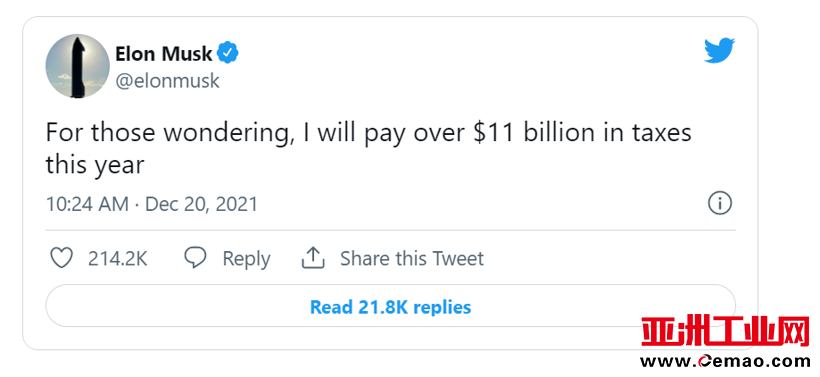This screenshot has width=820, height=377.
Task: Click the tweet text about taxes
Action: 368,149
